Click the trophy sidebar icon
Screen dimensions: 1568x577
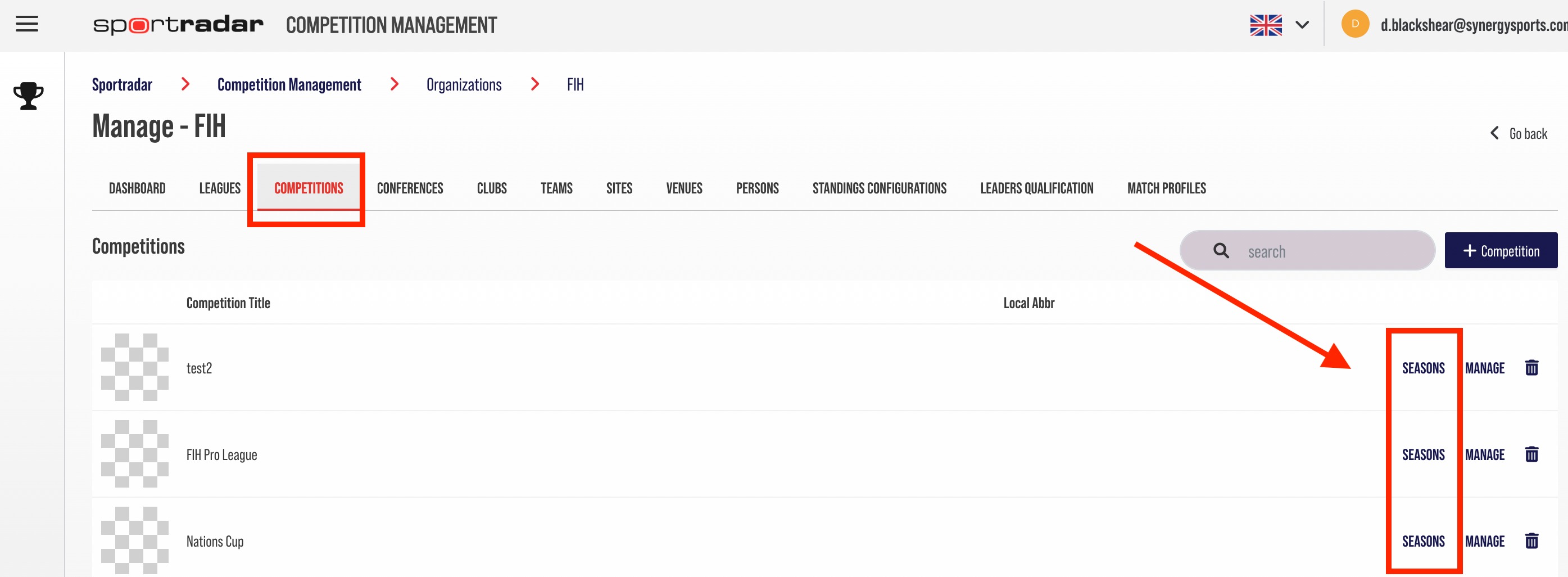tap(28, 96)
